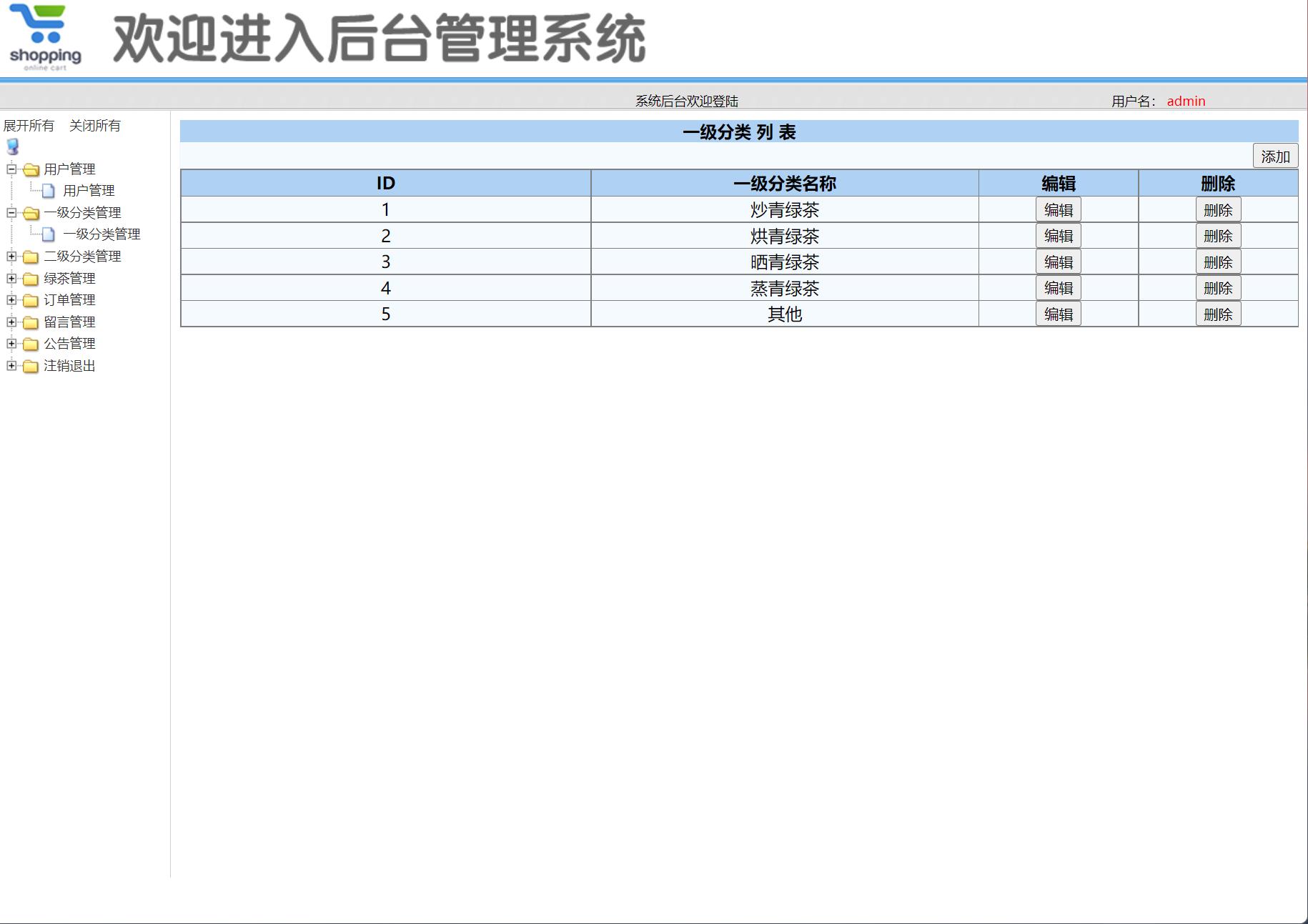Expand the 二级分类管理 tree node
The image size is (1308, 924).
10,256
